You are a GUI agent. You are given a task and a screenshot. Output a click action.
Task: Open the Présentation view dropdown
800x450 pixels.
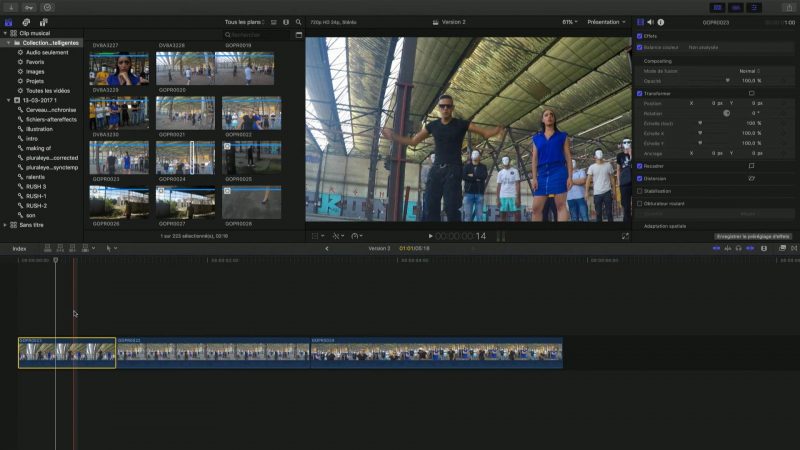coord(606,22)
